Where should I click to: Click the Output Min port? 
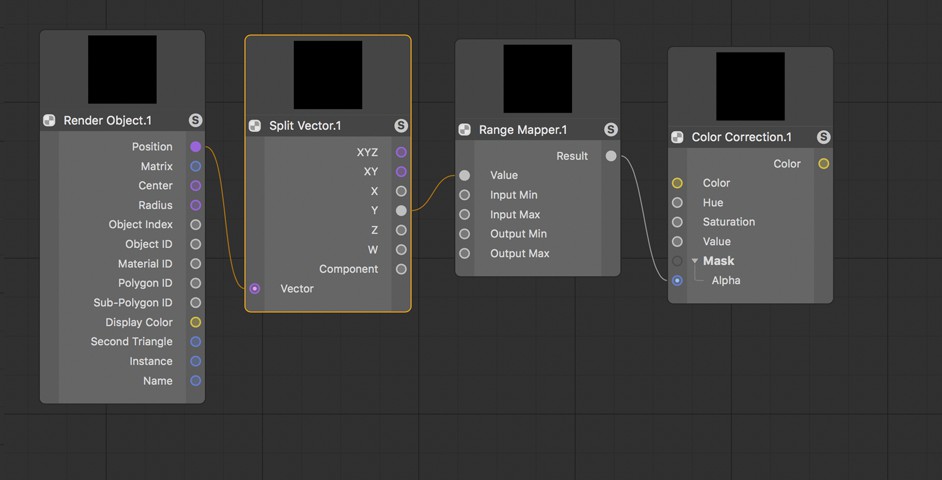[464, 234]
